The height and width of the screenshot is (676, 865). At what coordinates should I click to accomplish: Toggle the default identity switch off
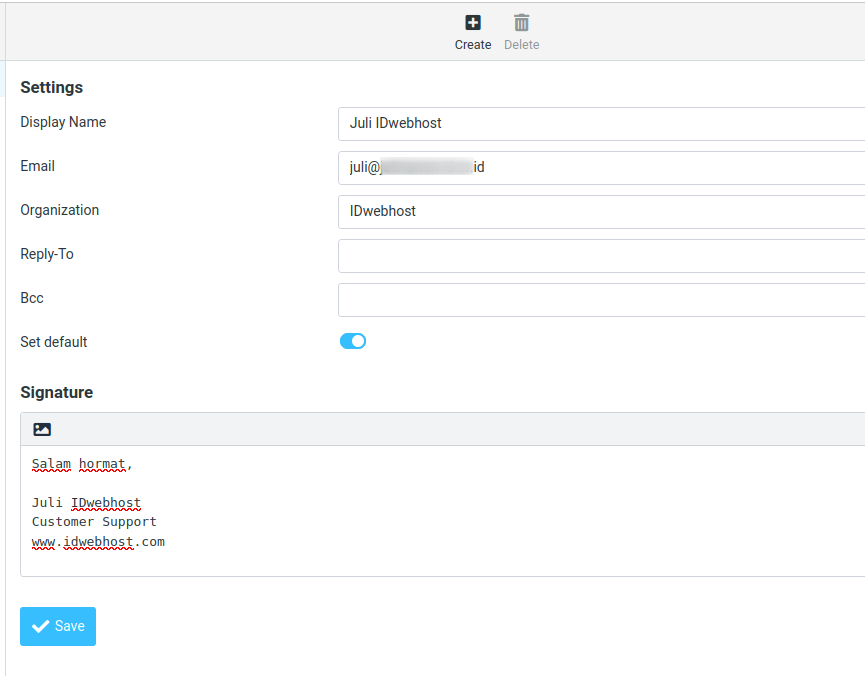[x=352, y=341]
